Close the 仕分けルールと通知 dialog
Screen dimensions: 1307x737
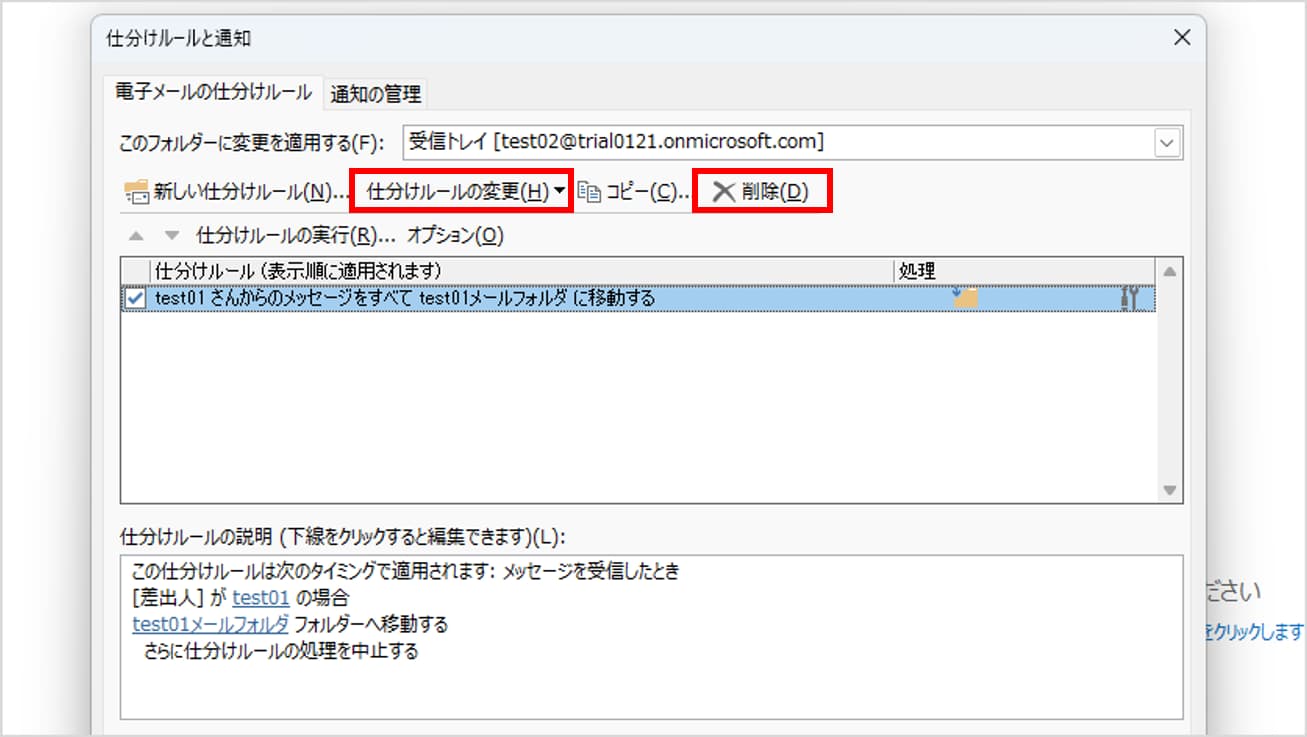[1182, 38]
